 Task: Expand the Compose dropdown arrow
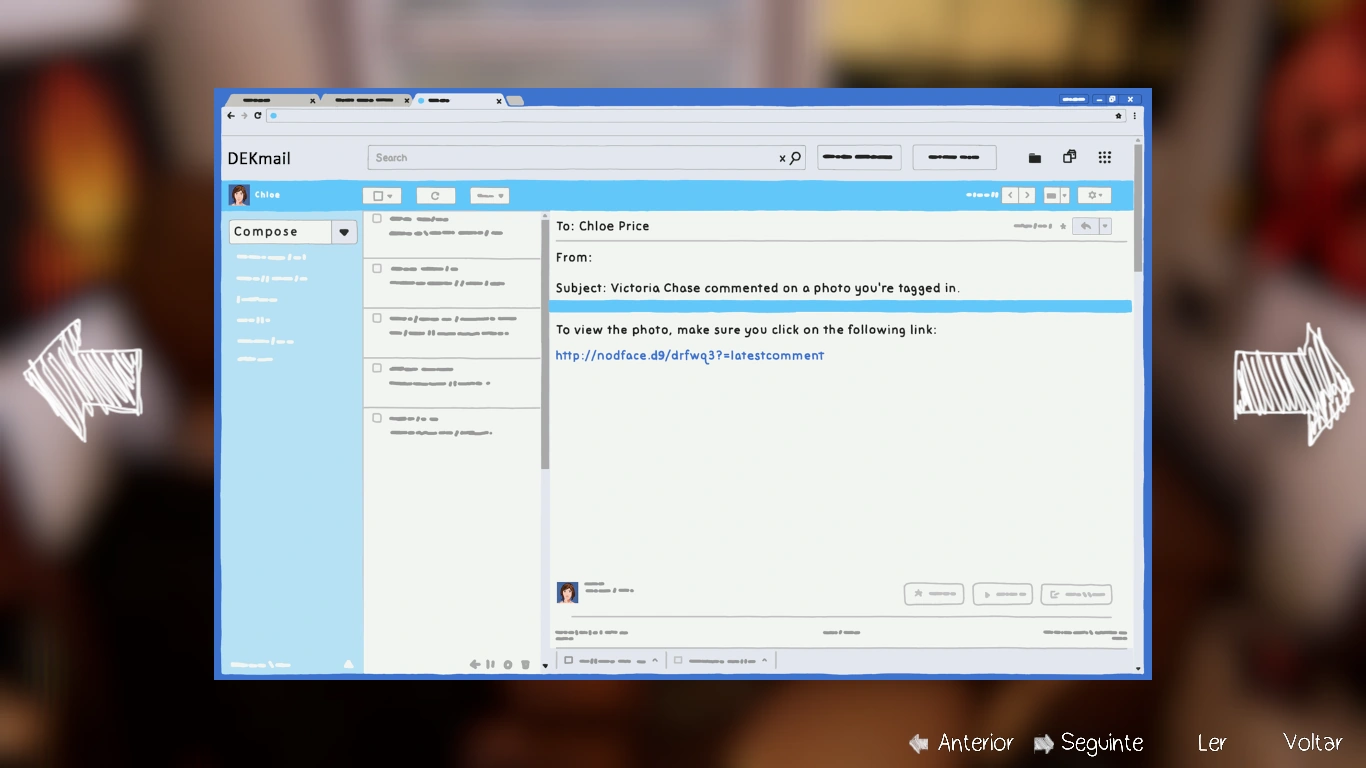tap(344, 232)
